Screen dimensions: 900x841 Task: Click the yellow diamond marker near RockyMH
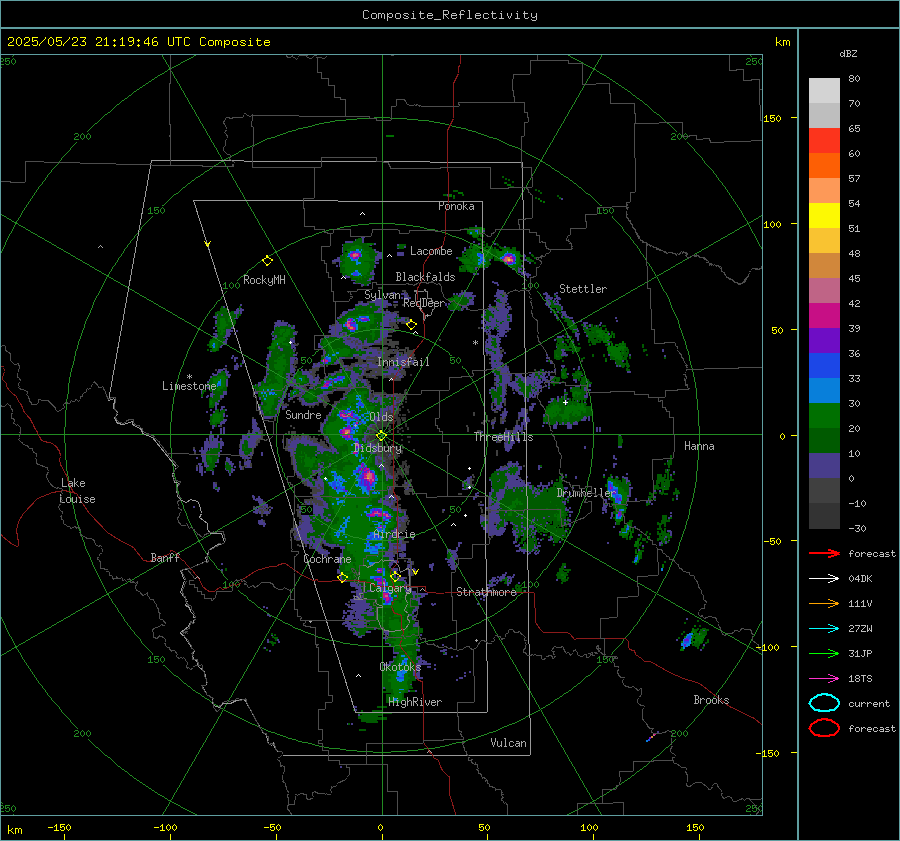pos(267,261)
